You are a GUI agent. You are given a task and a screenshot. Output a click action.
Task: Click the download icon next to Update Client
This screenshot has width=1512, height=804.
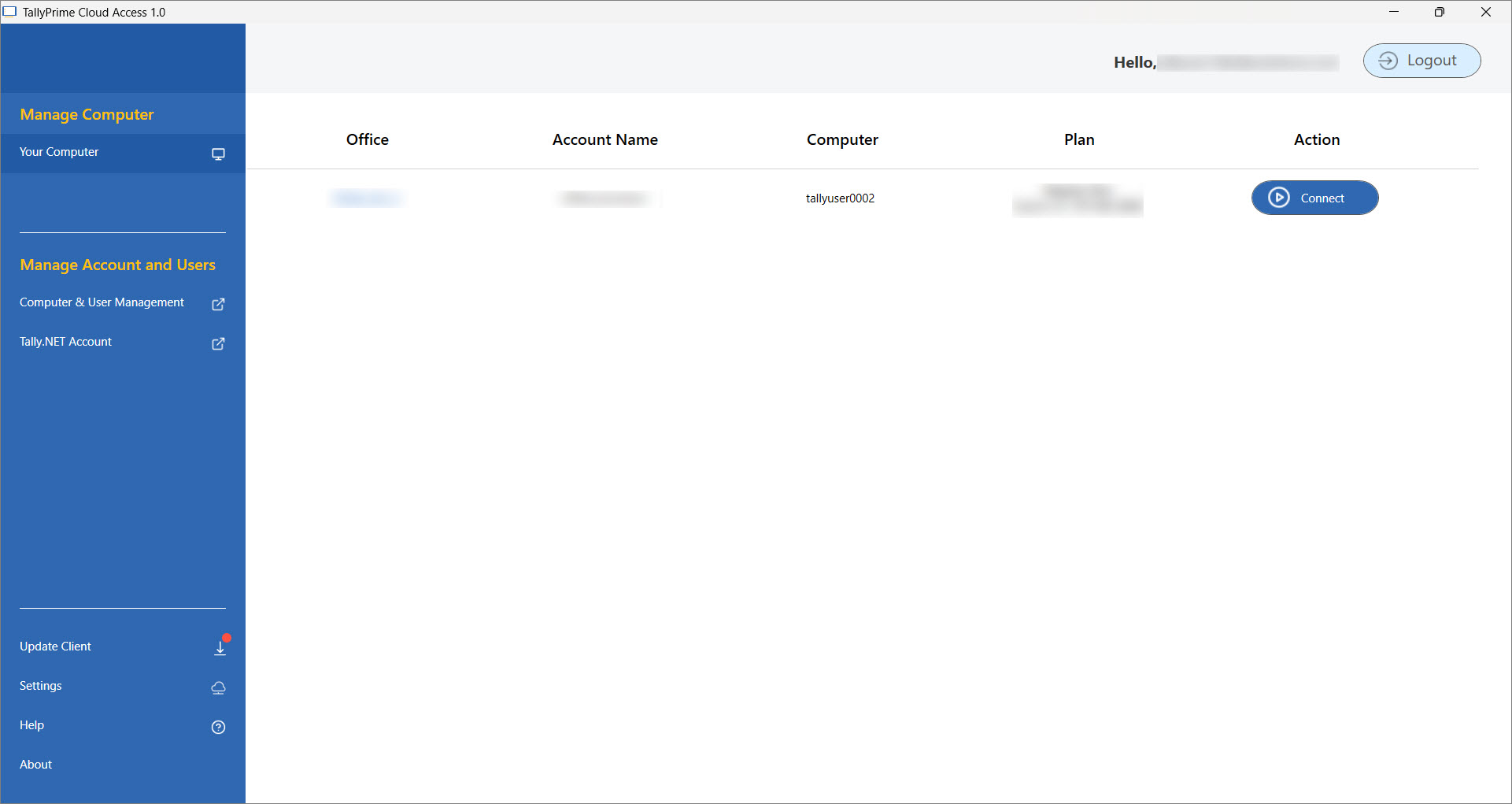click(x=220, y=647)
